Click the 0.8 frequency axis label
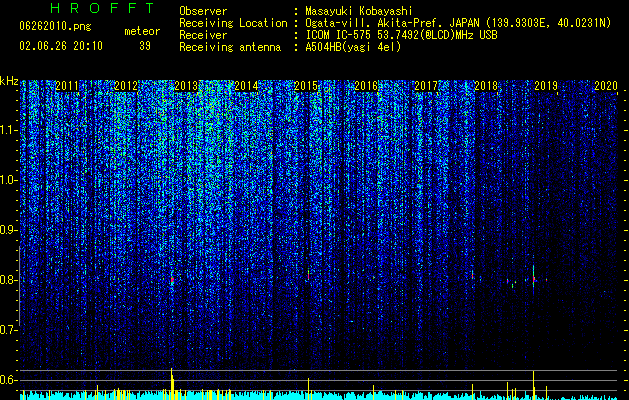 8,280
